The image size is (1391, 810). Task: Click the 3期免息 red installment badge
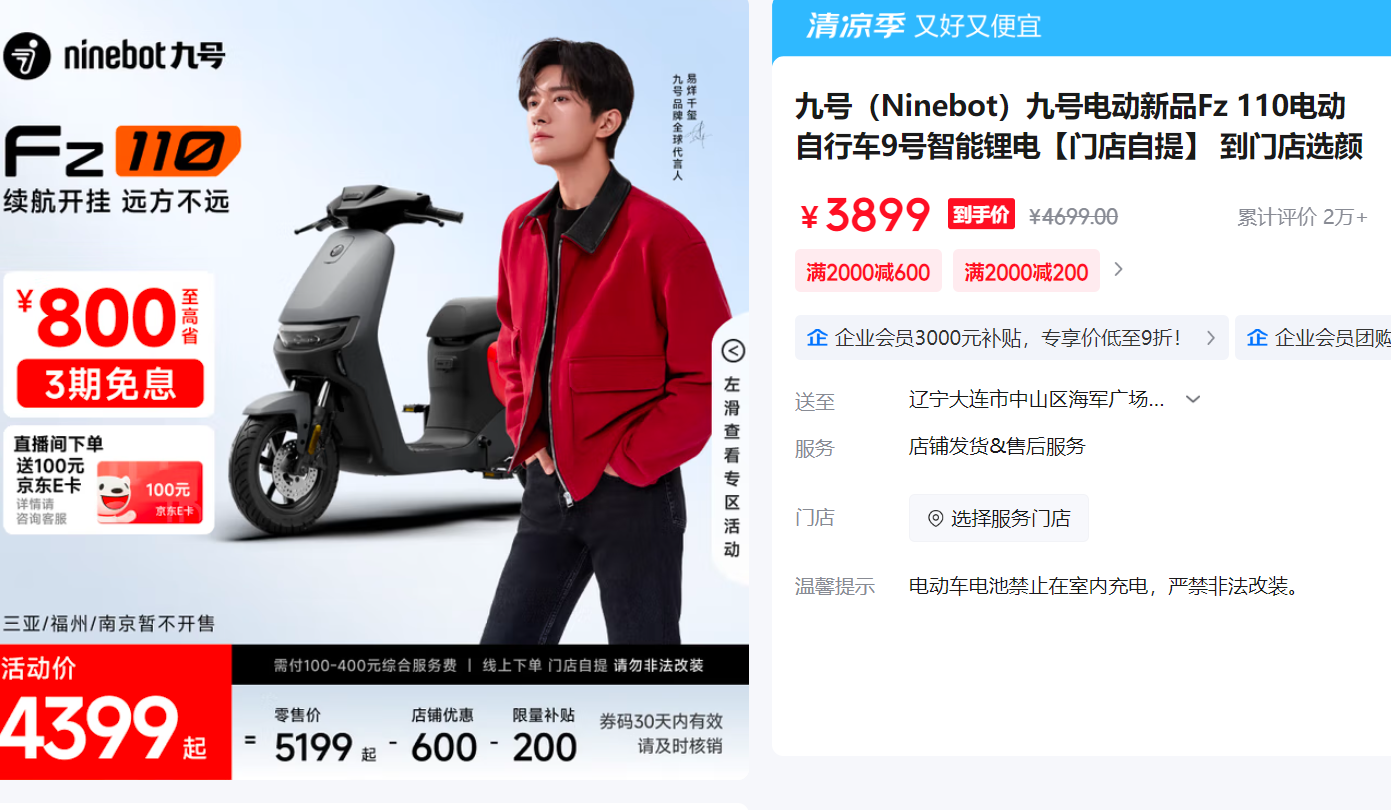(x=110, y=383)
